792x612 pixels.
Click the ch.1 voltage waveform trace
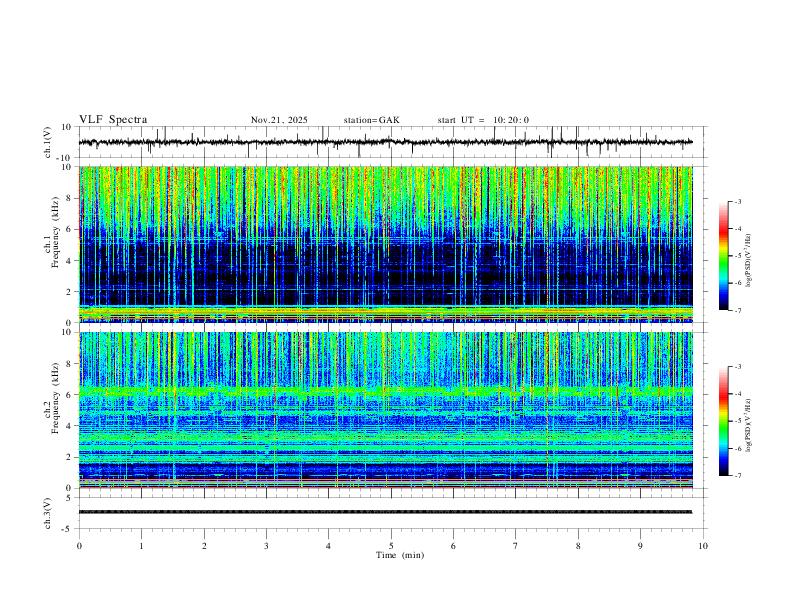(385, 142)
